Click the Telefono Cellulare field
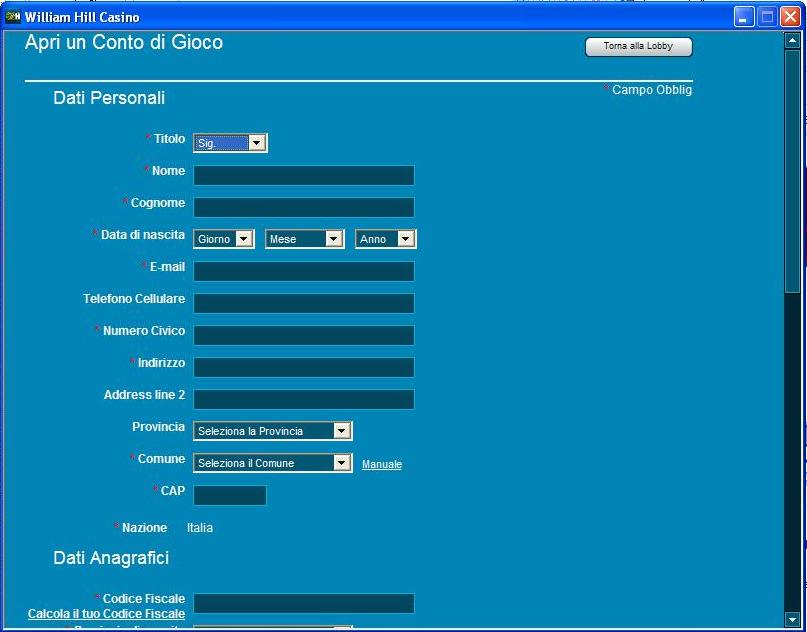This screenshot has width=807, height=632. click(304, 303)
